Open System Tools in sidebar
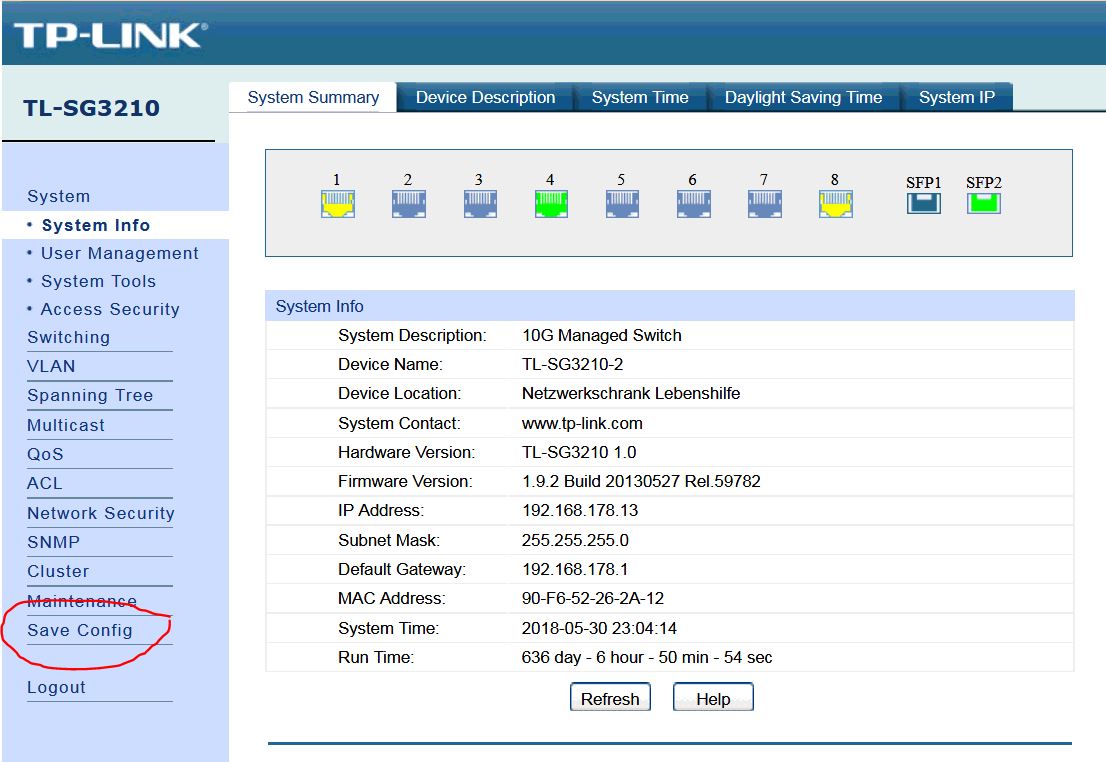Viewport: 1106px width, 762px height. [x=98, y=282]
